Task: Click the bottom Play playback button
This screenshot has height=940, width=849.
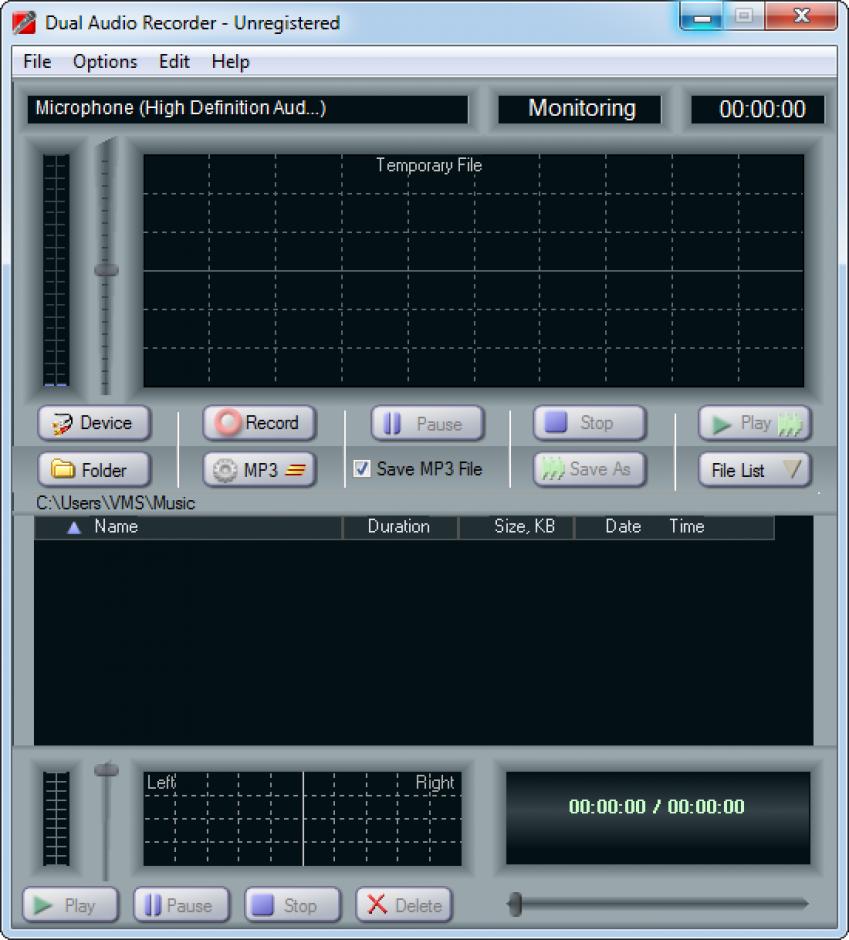Action: (x=70, y=906)
